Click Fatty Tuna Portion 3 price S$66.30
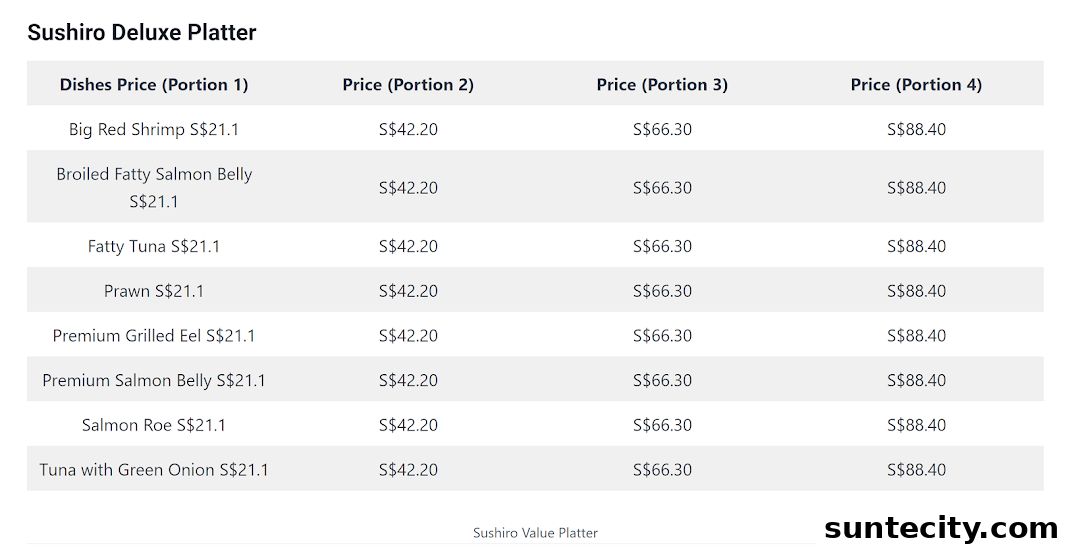This screenshot has height=559, width=1080. tap(662, 246)
